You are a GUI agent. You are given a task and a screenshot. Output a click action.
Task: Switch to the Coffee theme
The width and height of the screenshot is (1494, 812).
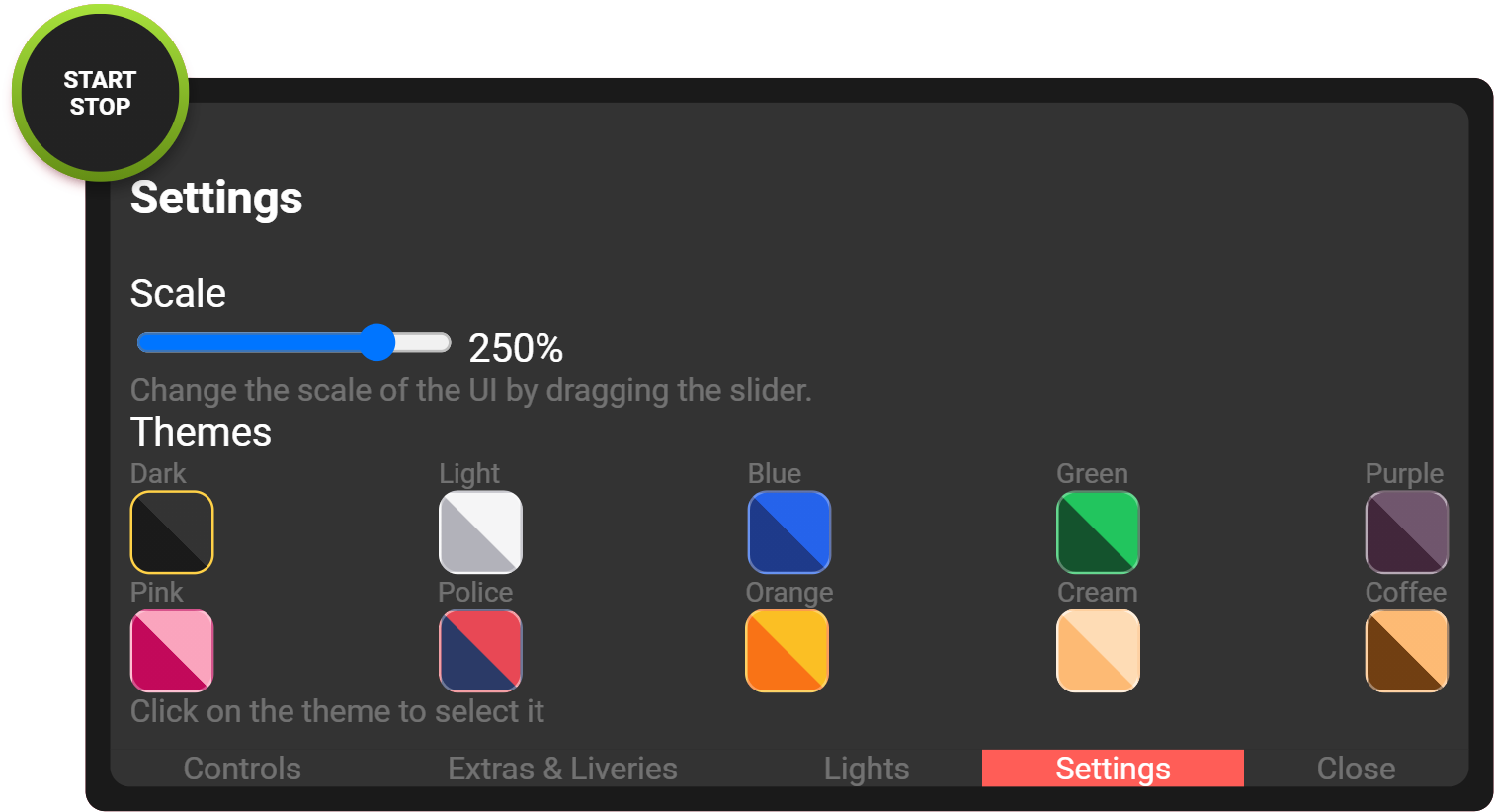click(x=1406, y=651)
